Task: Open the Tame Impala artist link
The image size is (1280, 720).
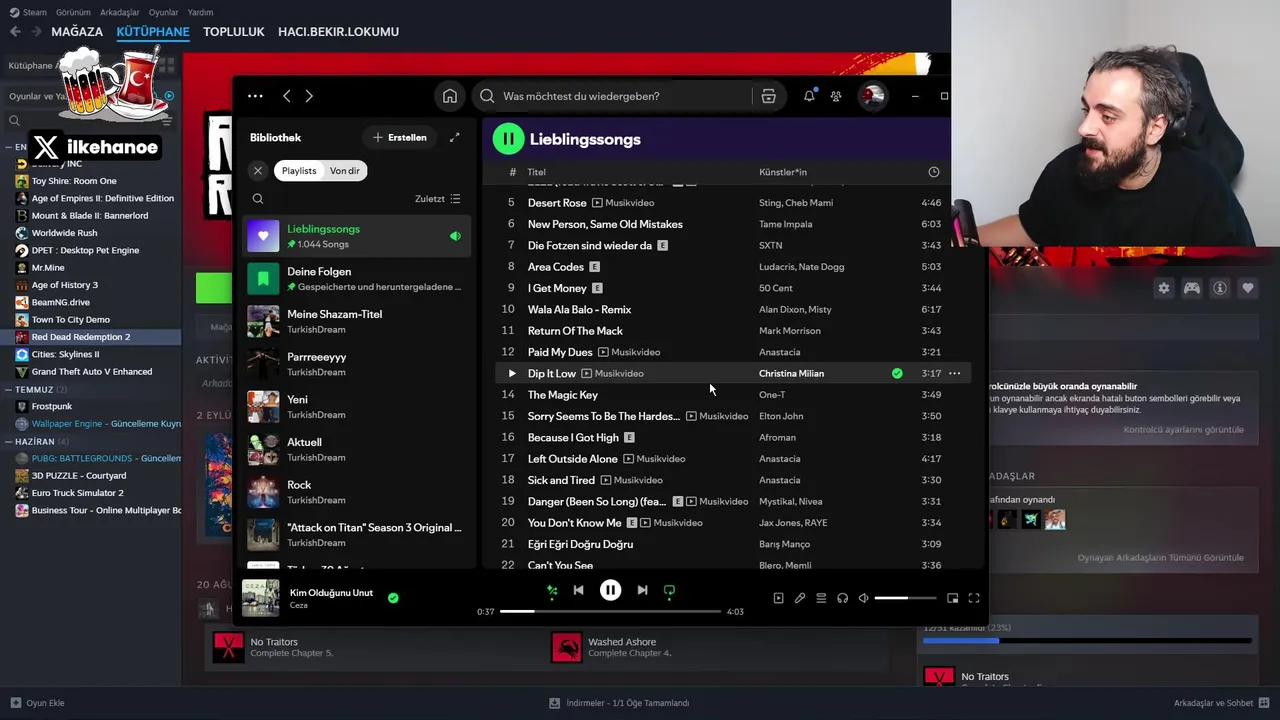Action: coord(786,224)
